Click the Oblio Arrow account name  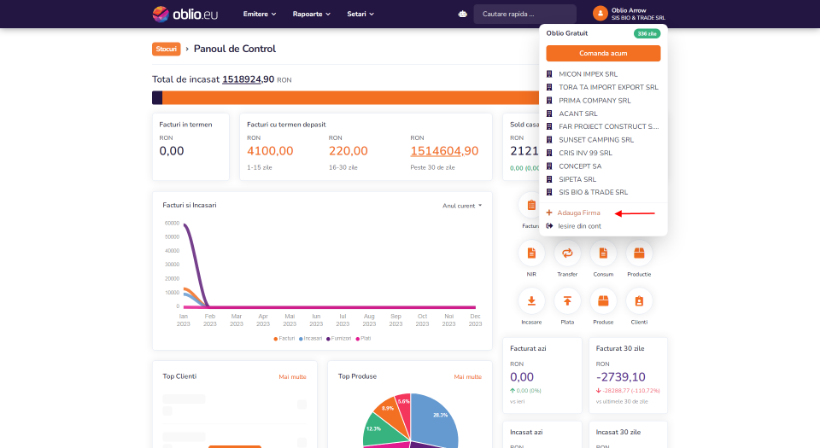click(629, 10)
